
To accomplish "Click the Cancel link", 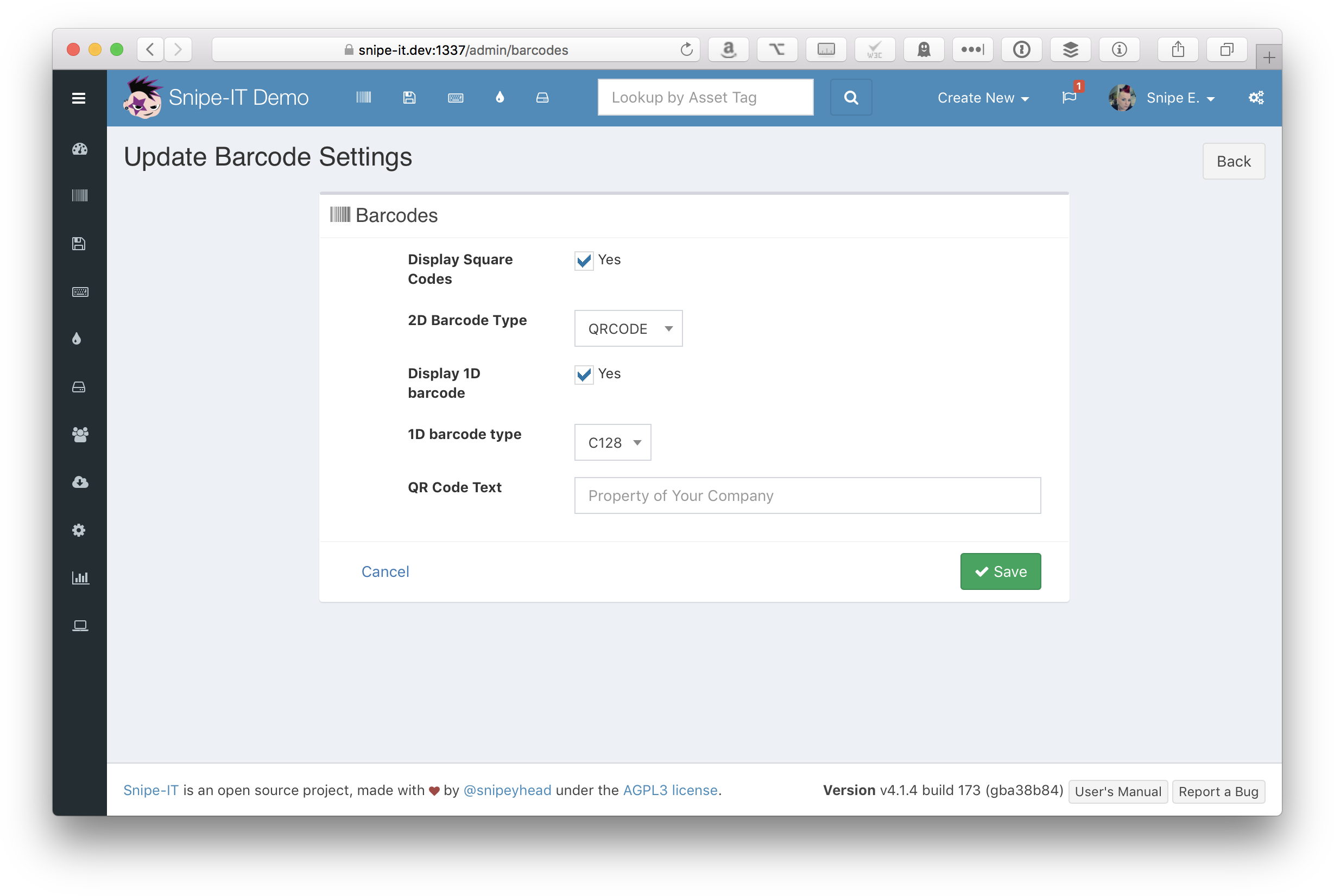I will pos(384,571).
